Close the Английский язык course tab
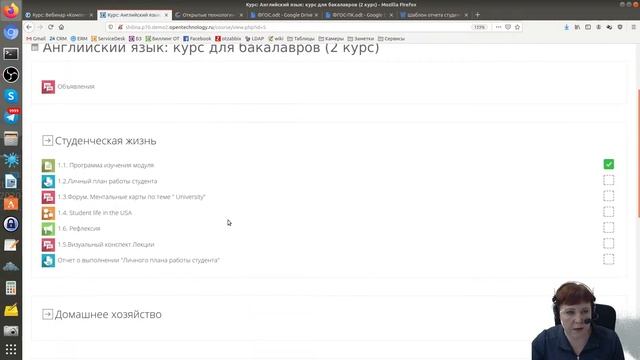 point(166,15)
